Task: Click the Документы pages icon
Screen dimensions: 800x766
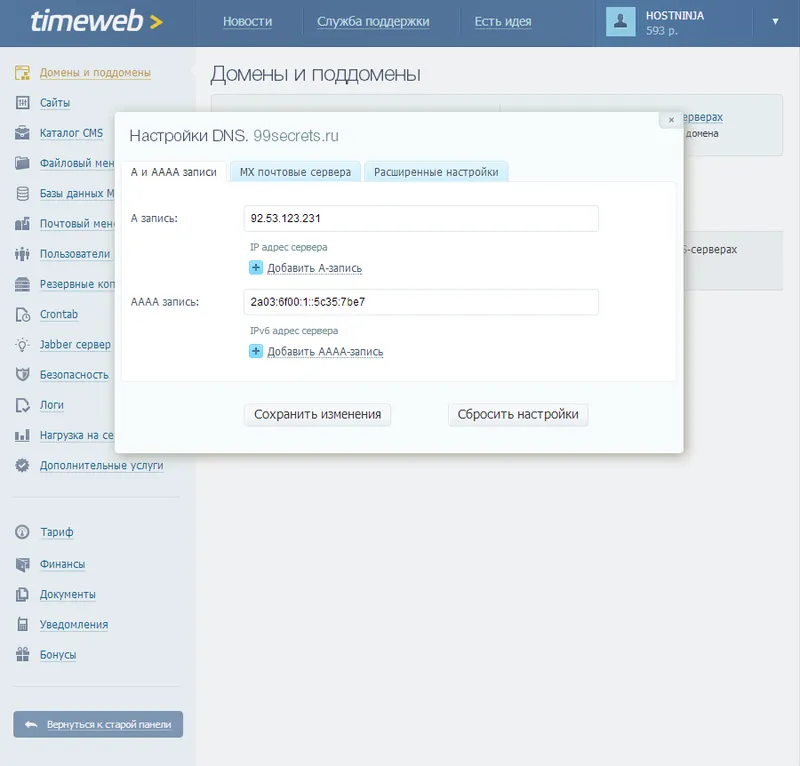Action: pyautogui.click(x=22, y=595)
